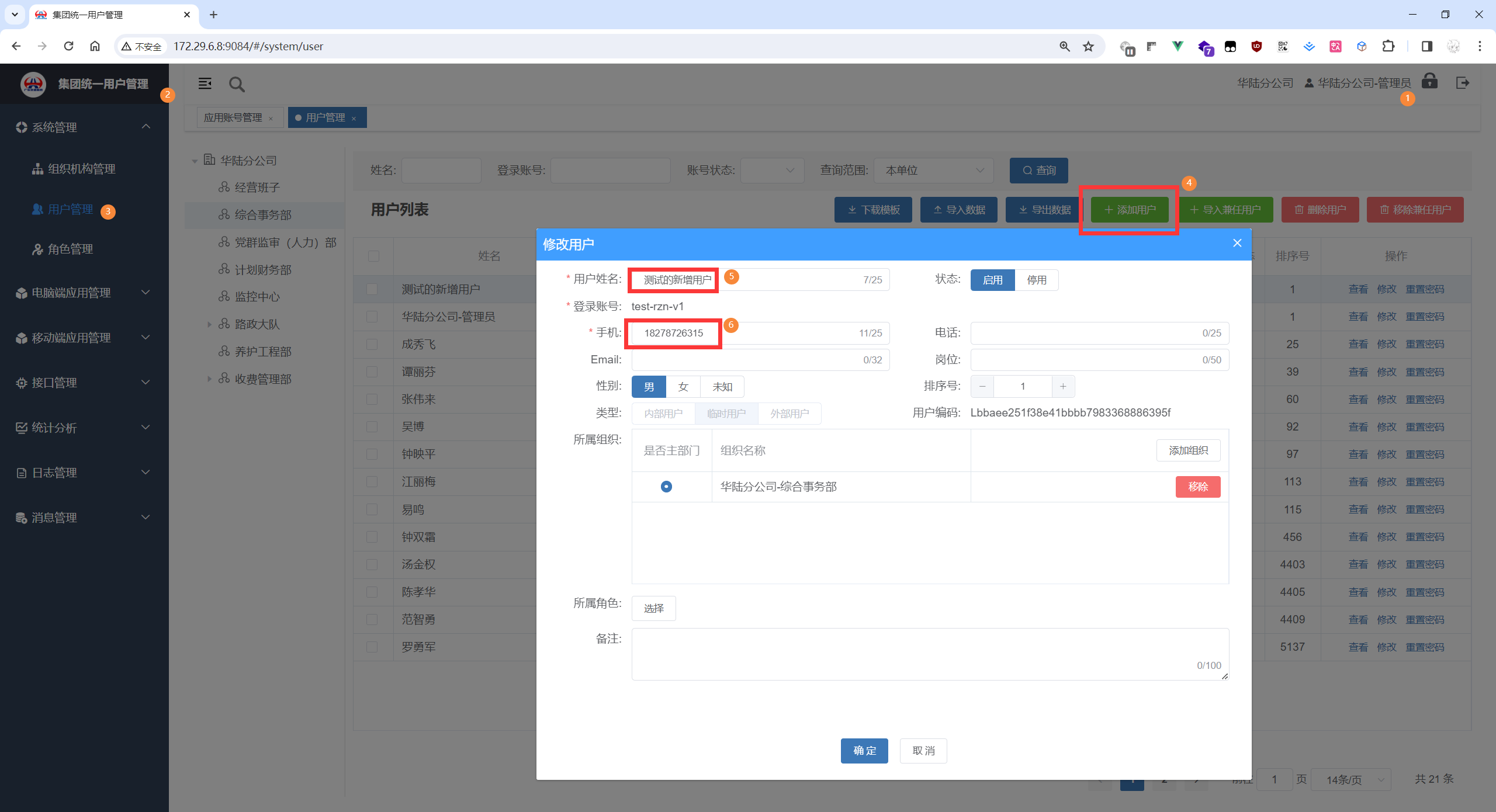Expand the 路政大队 tree node arrow

tap(209, 324)
